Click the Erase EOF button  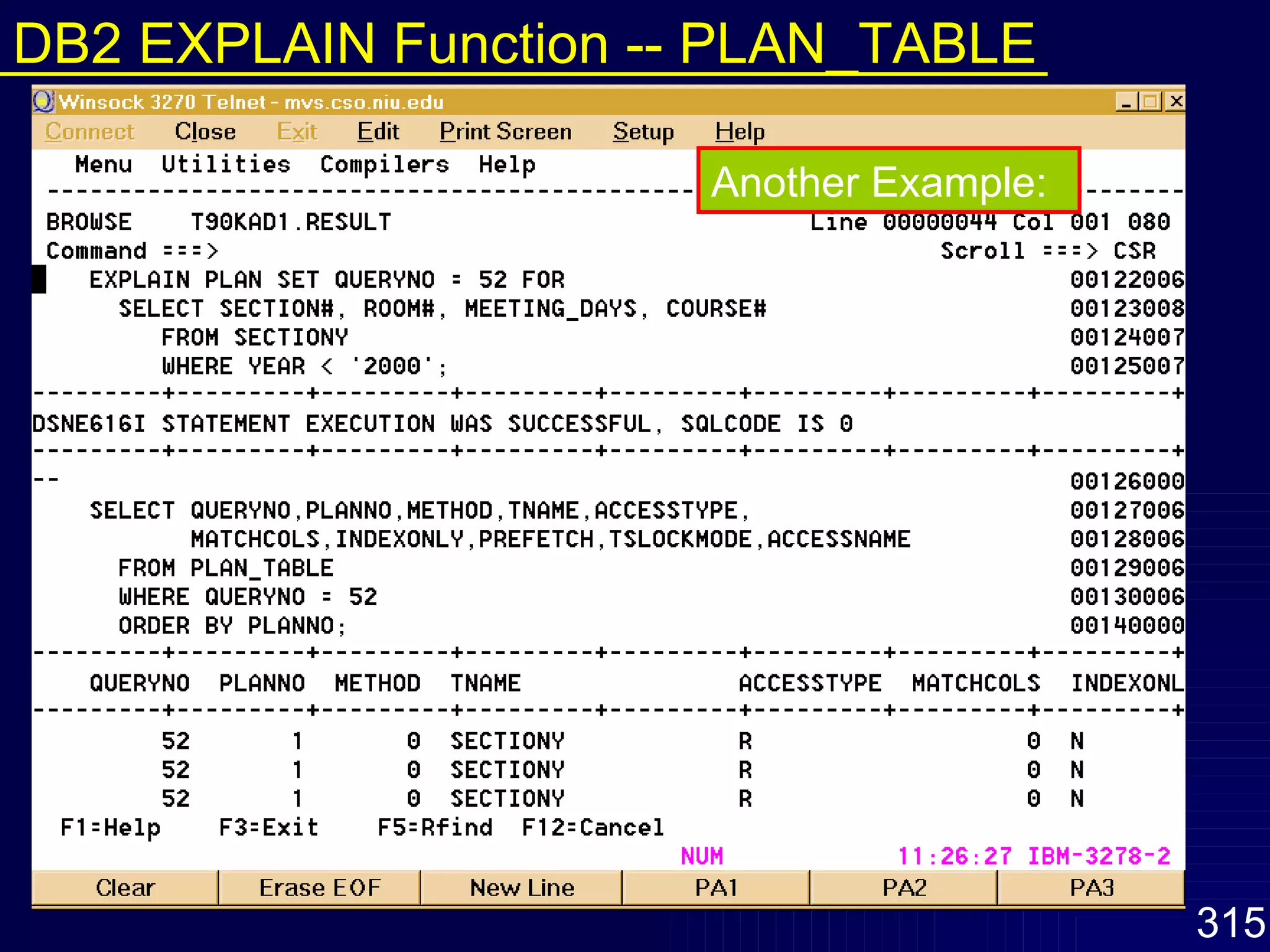pyautogui.click(x=319, y=888)
